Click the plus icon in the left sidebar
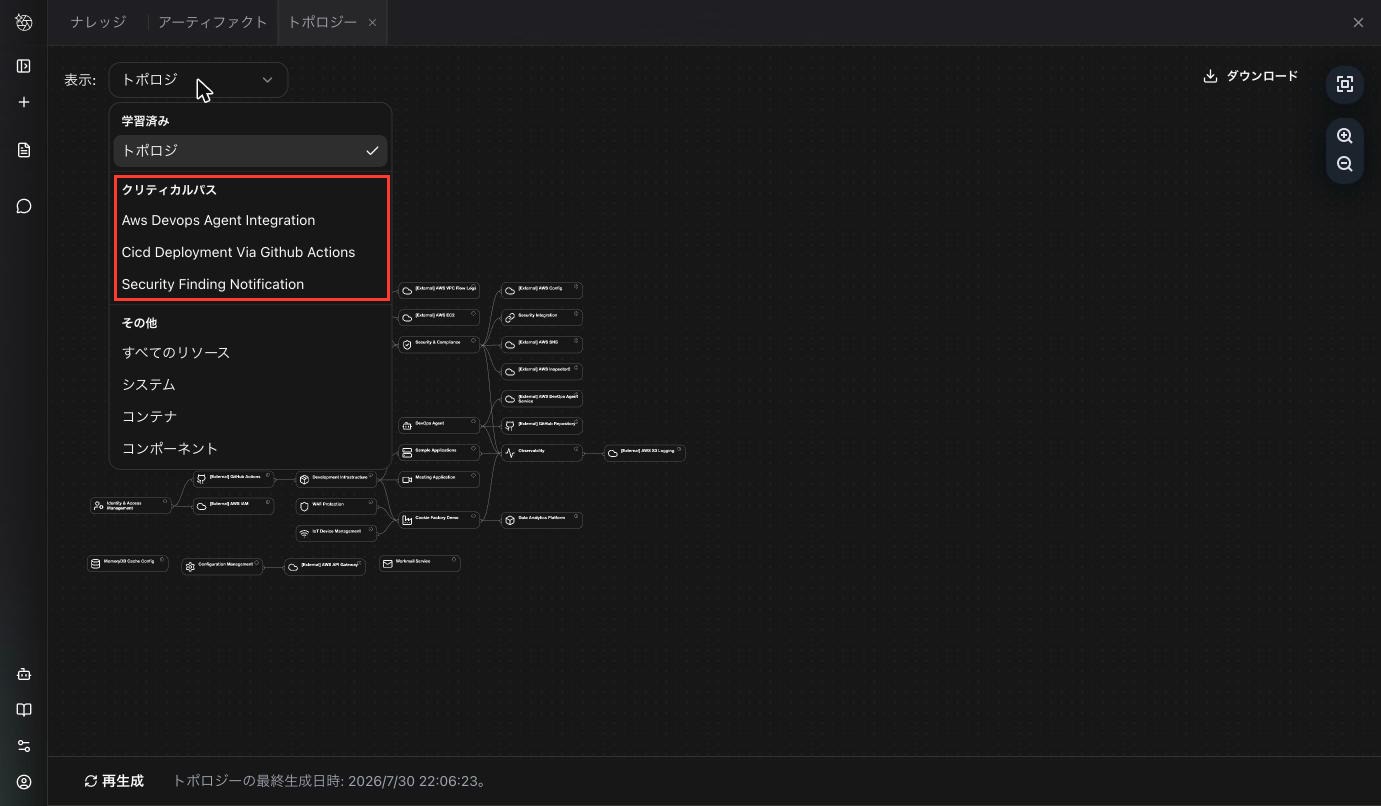Viewport: 1381px width, 806px height. pos(24,102)
